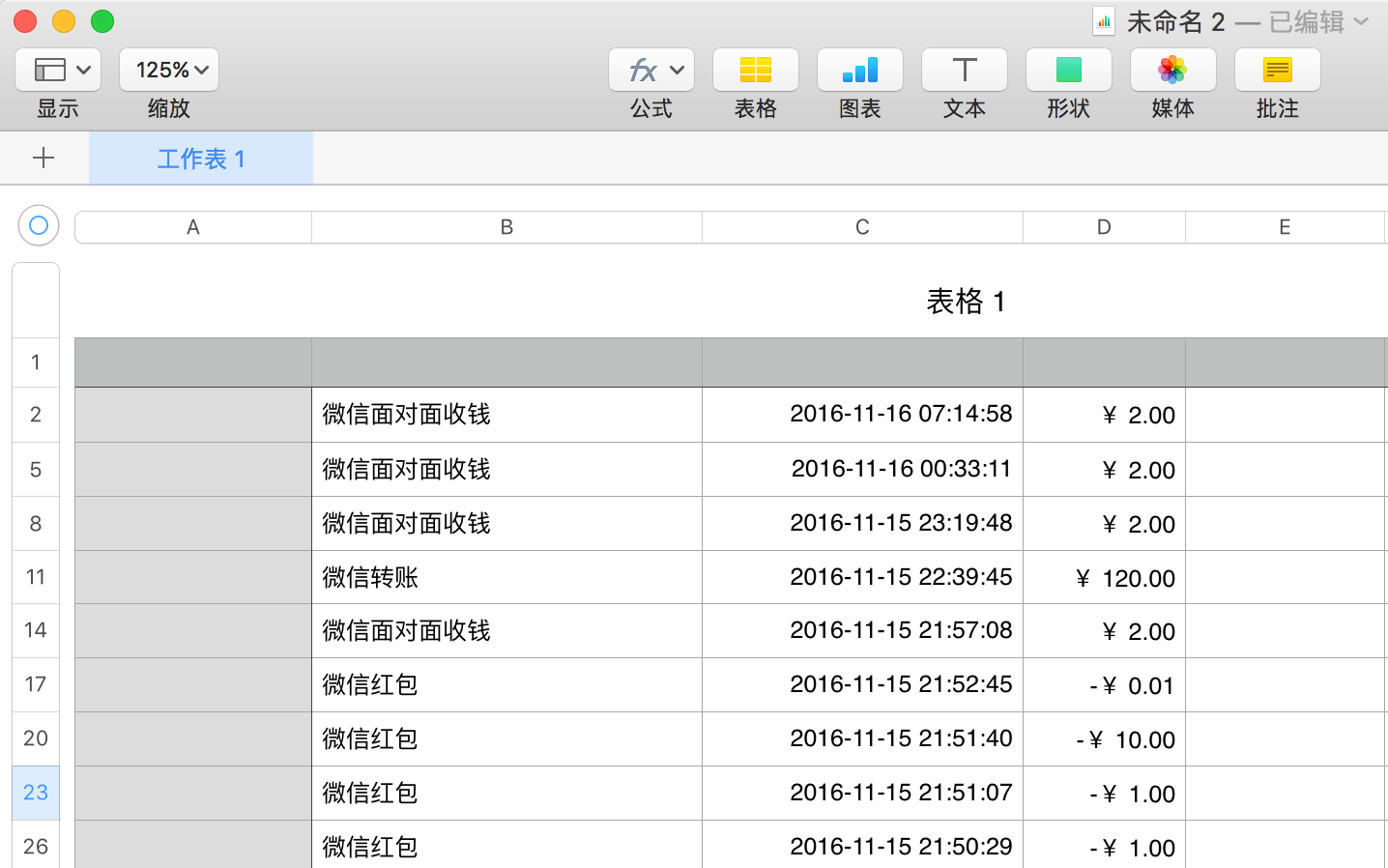The image size is (1388, 868).
Task: Select ¥ 2.00 cell in row 5
Action: coord(1104,470)
